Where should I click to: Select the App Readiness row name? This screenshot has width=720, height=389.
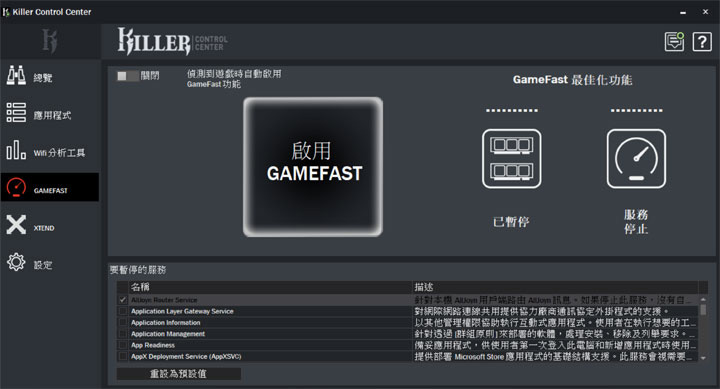pyautogui.click(x=153, y=345)
